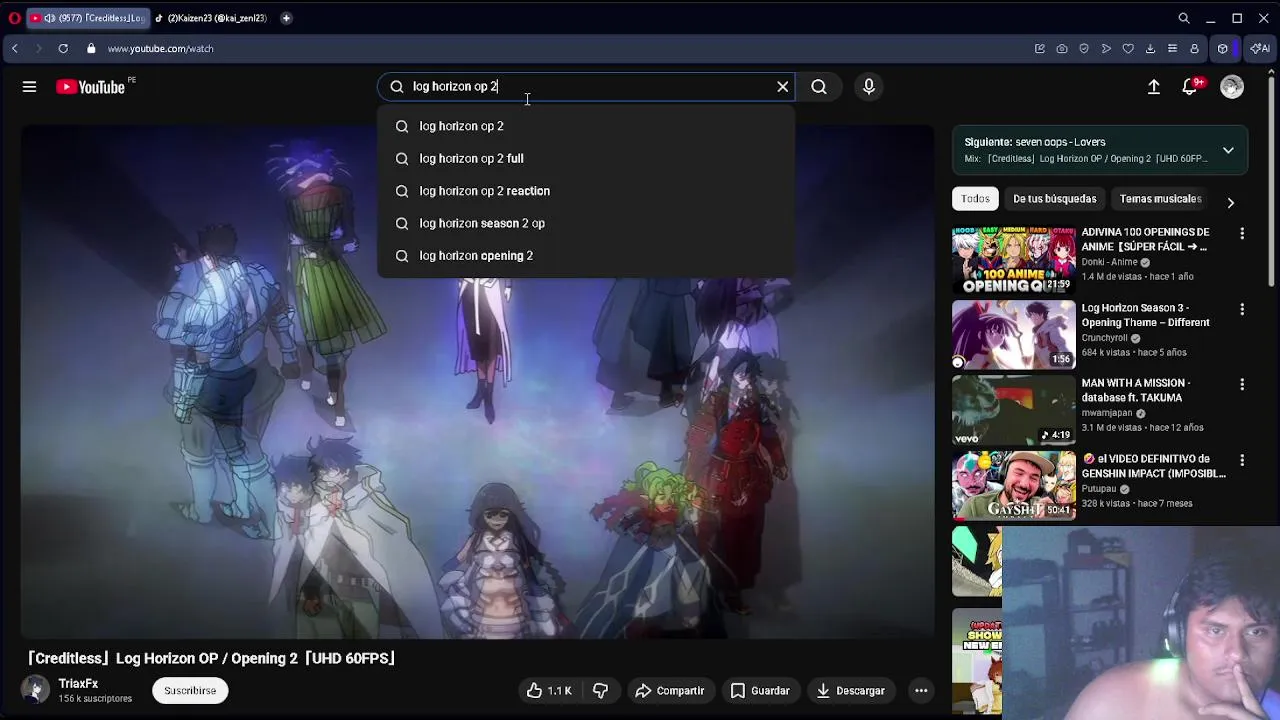Viewport: 1280px width, 720px height.
Task: Choose suggestion "log horizon op 2 reaction"
Action: click(586, 191)
